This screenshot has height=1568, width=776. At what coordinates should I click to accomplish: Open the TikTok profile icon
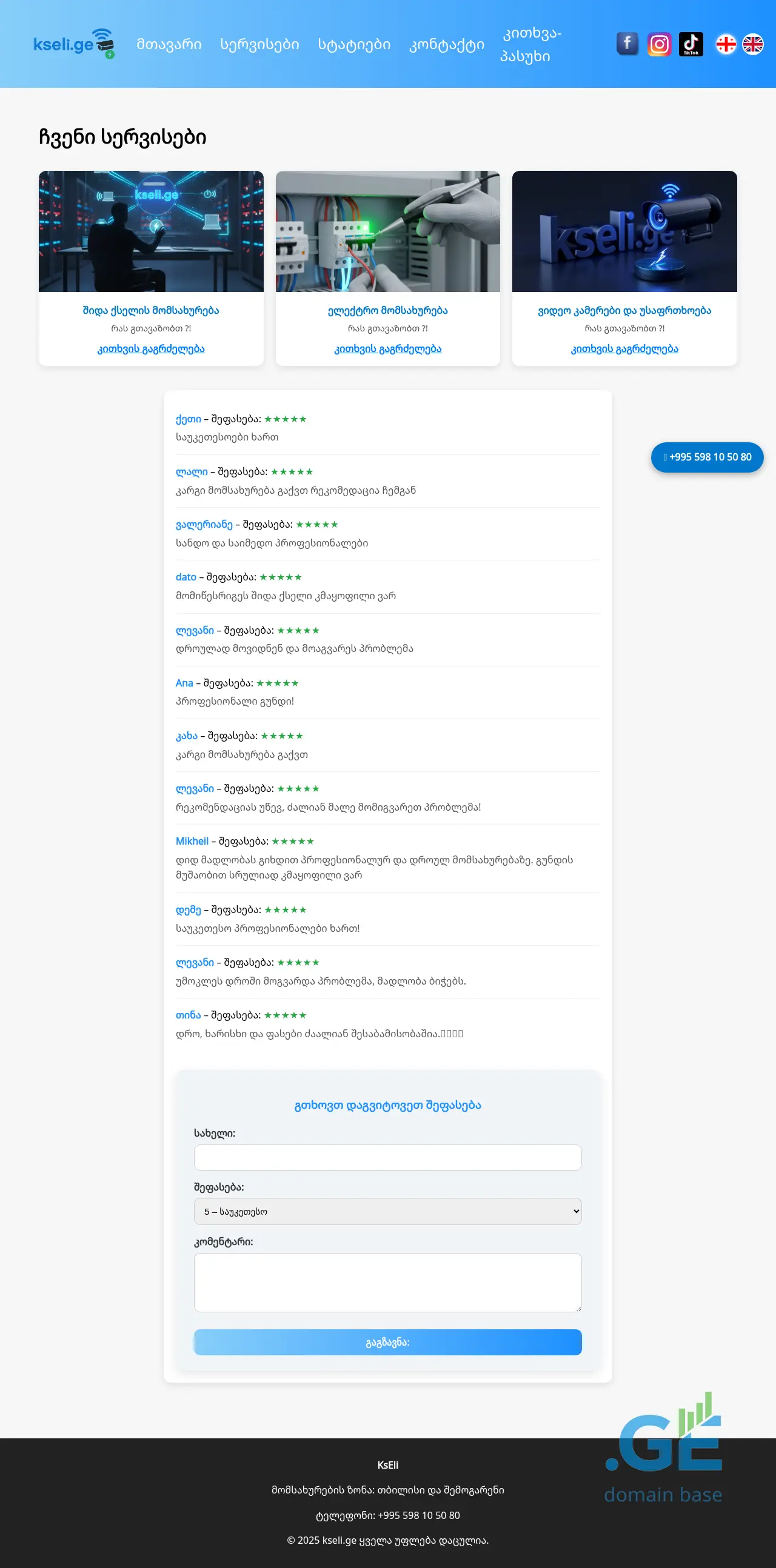[x=691, y=44]
